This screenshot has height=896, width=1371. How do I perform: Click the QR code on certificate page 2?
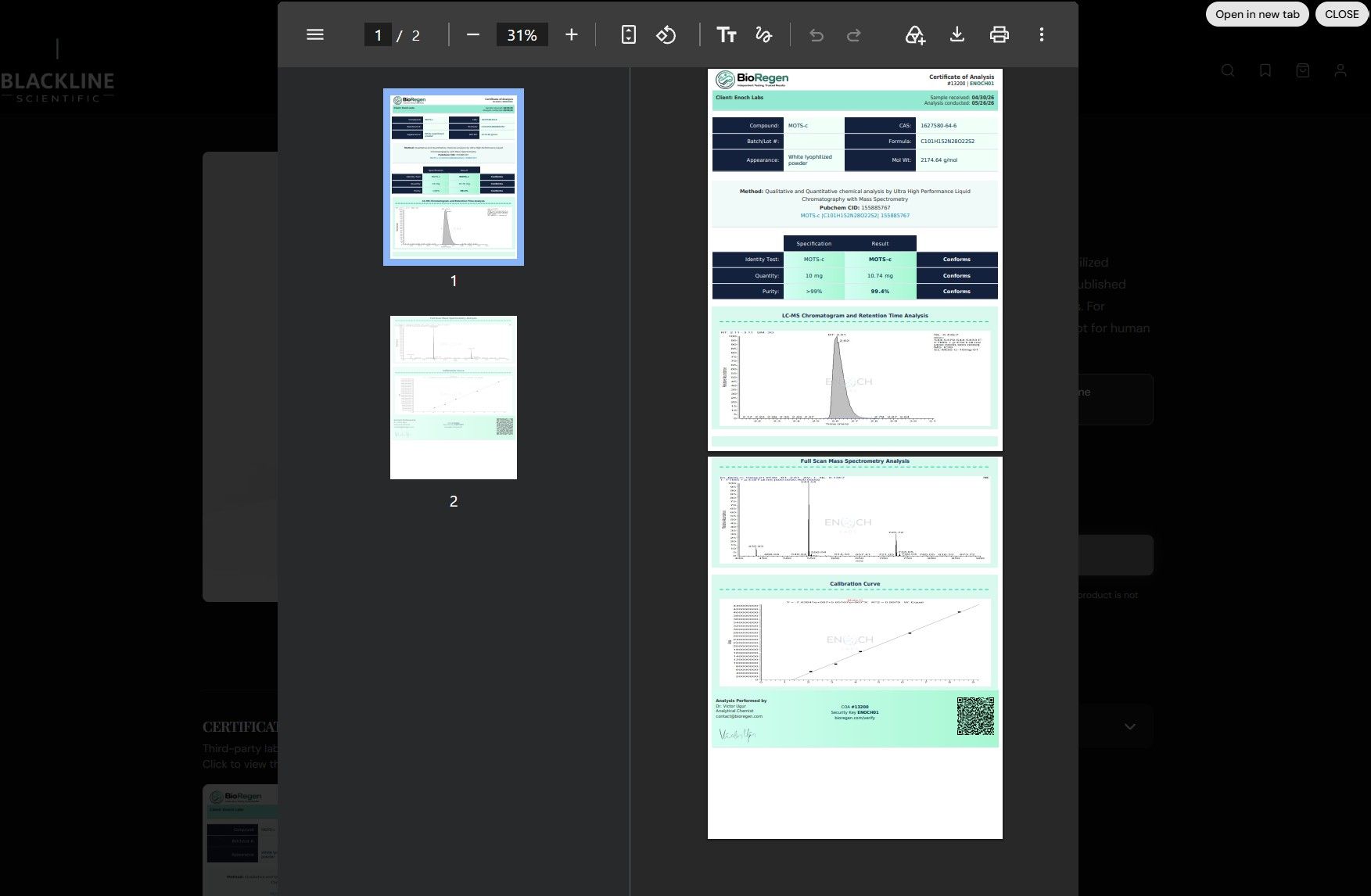pyautogui.click(x=975, y=716)
